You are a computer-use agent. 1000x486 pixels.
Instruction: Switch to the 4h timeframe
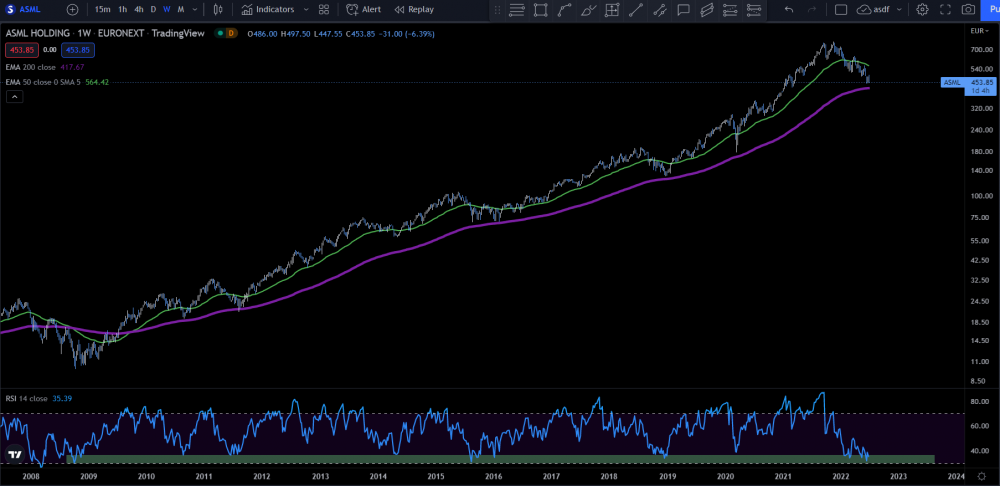click(138, 10)
